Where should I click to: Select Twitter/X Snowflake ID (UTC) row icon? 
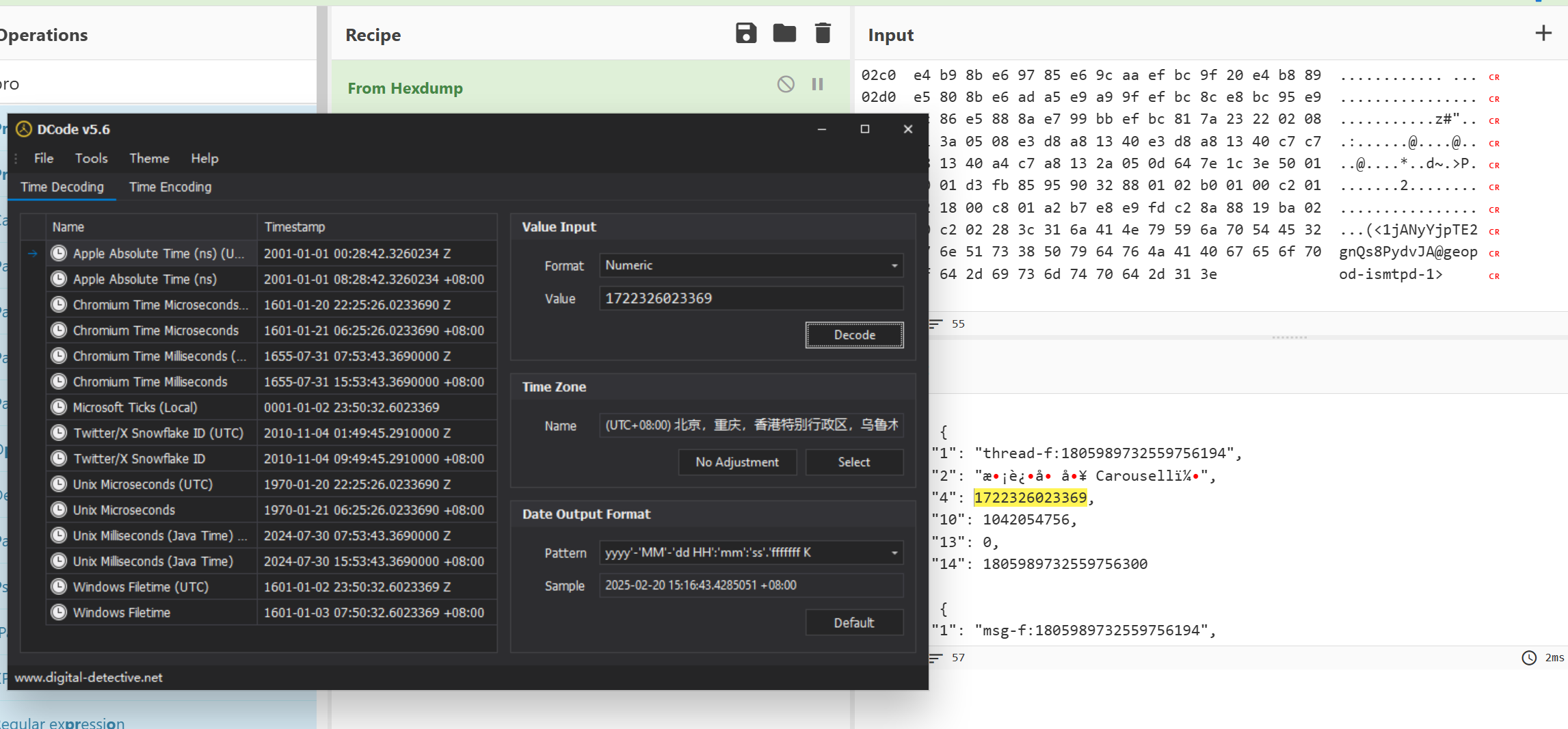pyautogui.click(x=59, y=433)
